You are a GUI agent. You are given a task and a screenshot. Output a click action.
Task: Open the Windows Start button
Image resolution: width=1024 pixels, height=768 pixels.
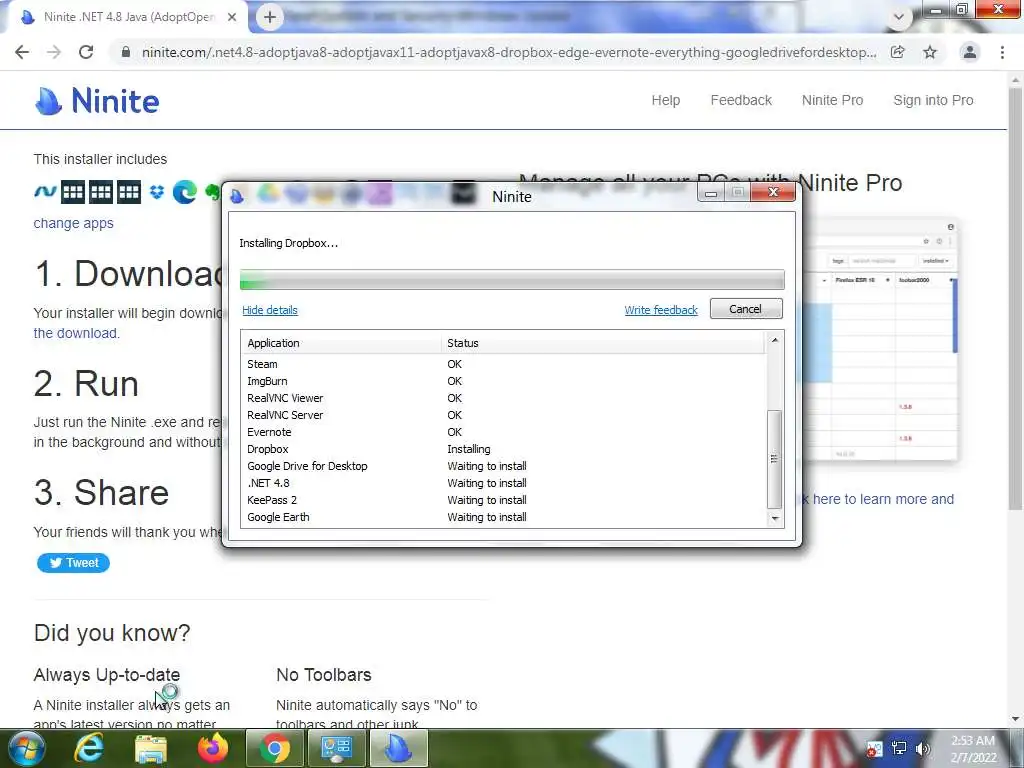tap(25, 749)
